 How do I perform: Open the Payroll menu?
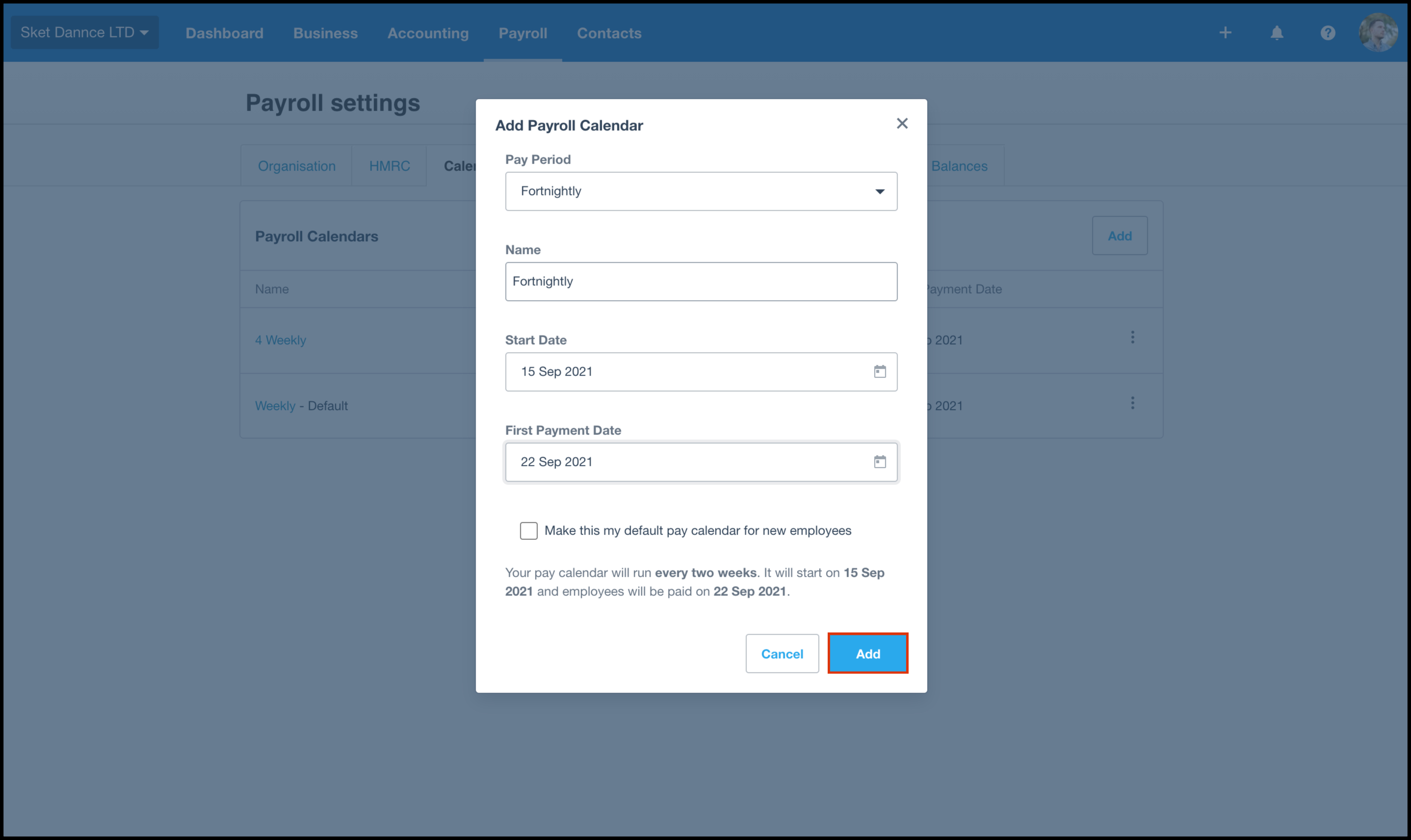point(523,33)
